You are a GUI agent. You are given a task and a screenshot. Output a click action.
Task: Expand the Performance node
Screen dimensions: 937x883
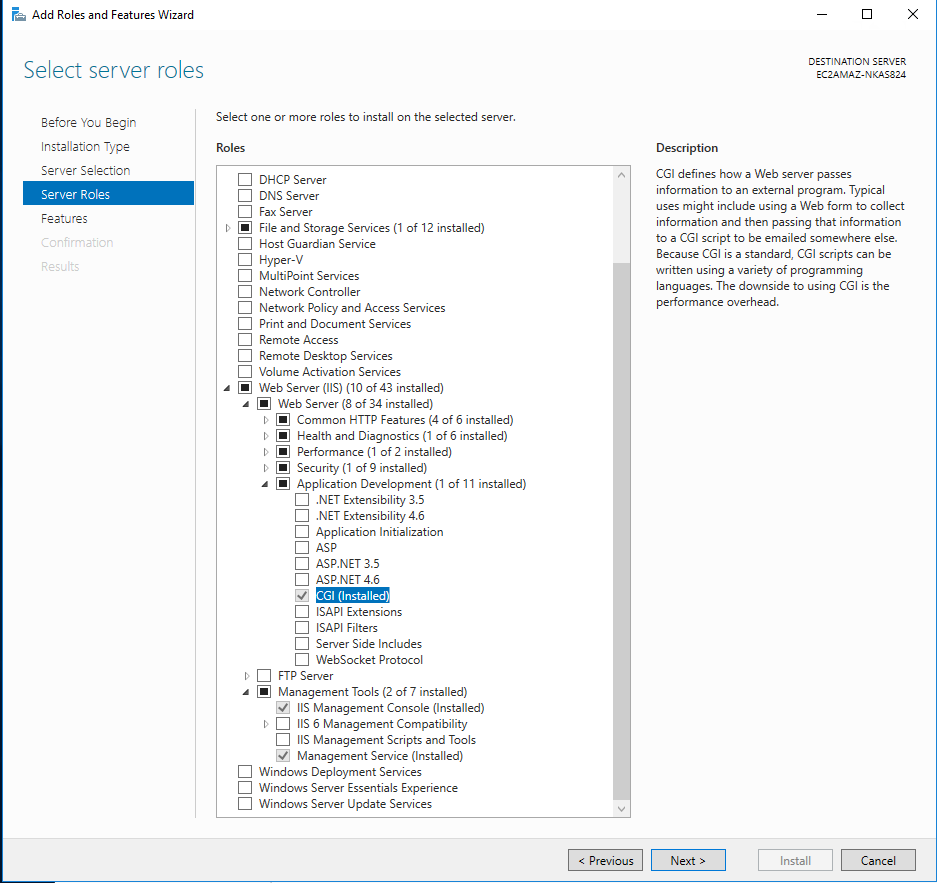266,452
